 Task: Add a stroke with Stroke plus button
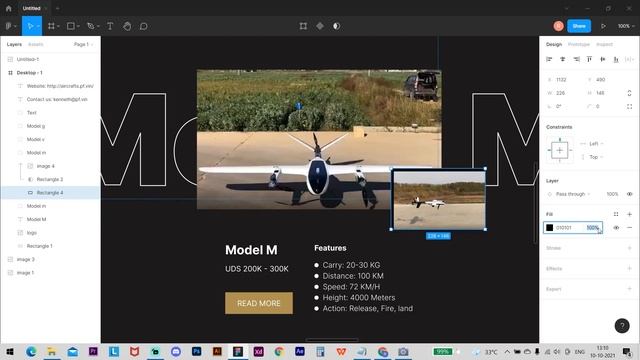[629, 248]
